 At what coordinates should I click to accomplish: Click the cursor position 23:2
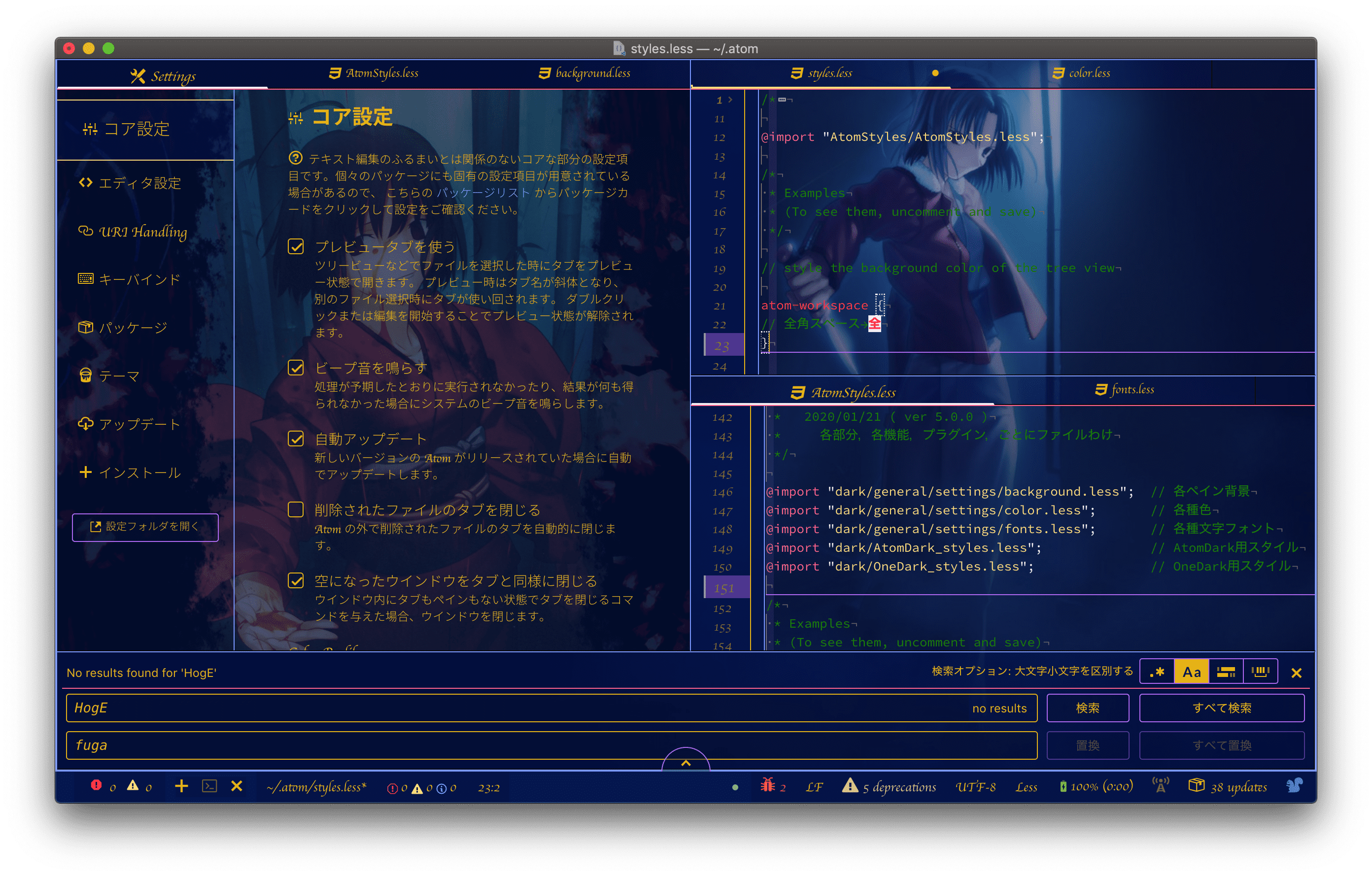(x=488, y=788)
